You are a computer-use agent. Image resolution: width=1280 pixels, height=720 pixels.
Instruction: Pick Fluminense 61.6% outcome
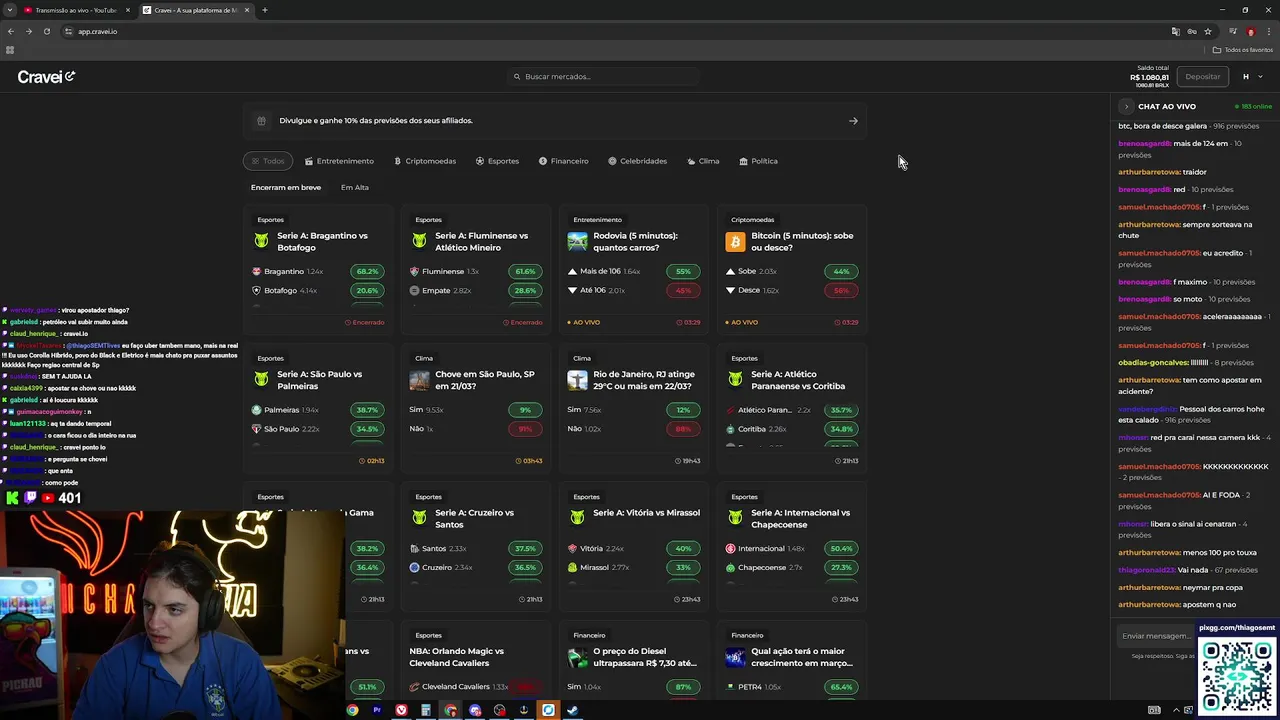tap(525, 272)
